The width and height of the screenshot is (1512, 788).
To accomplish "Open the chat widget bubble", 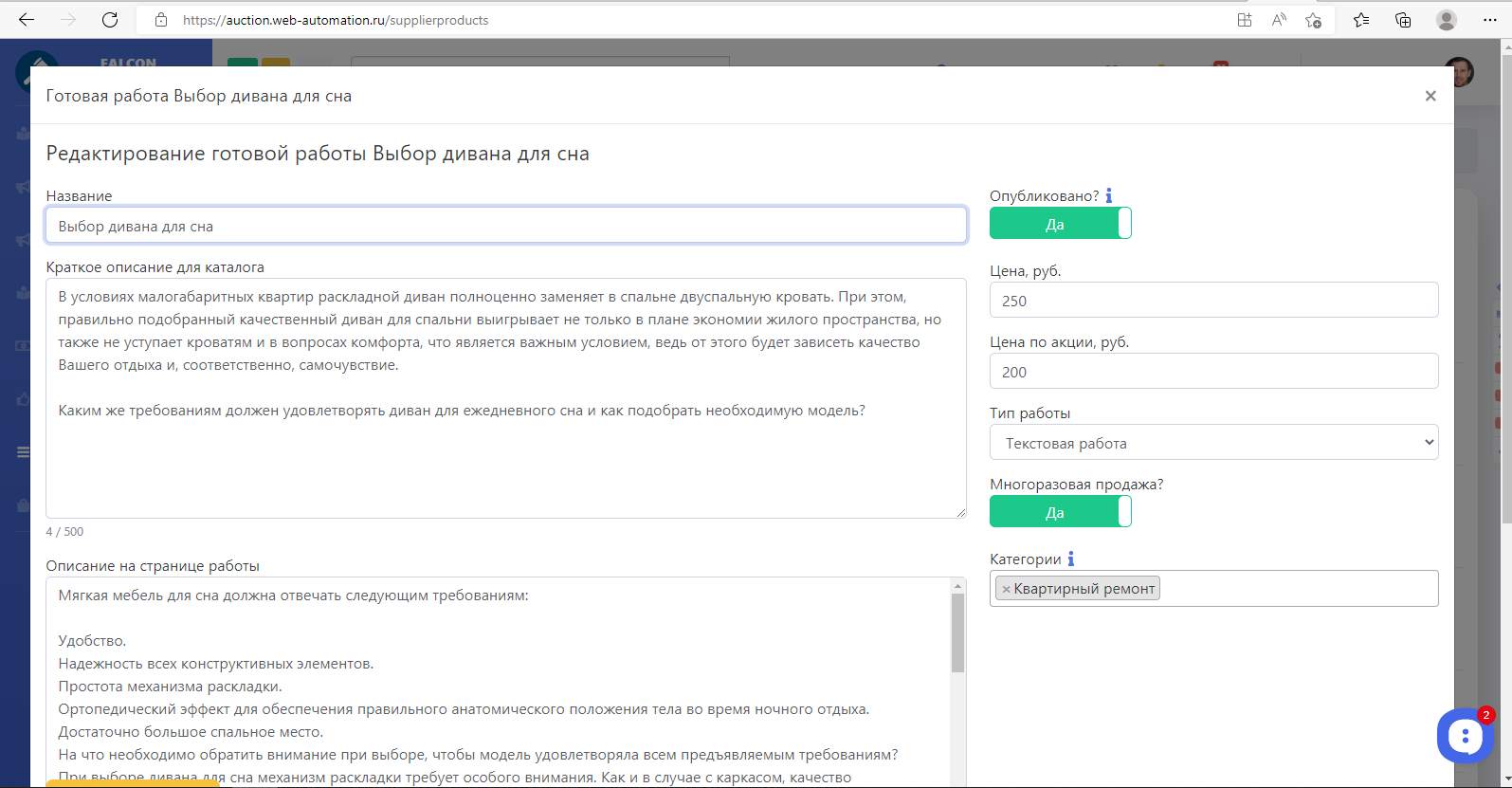I will coord(1465,735).
